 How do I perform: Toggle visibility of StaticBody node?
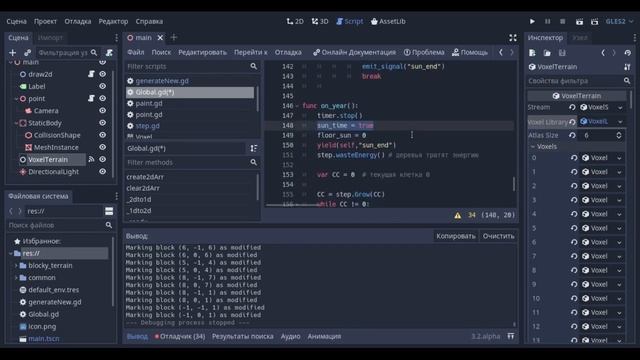coord(102,123)
